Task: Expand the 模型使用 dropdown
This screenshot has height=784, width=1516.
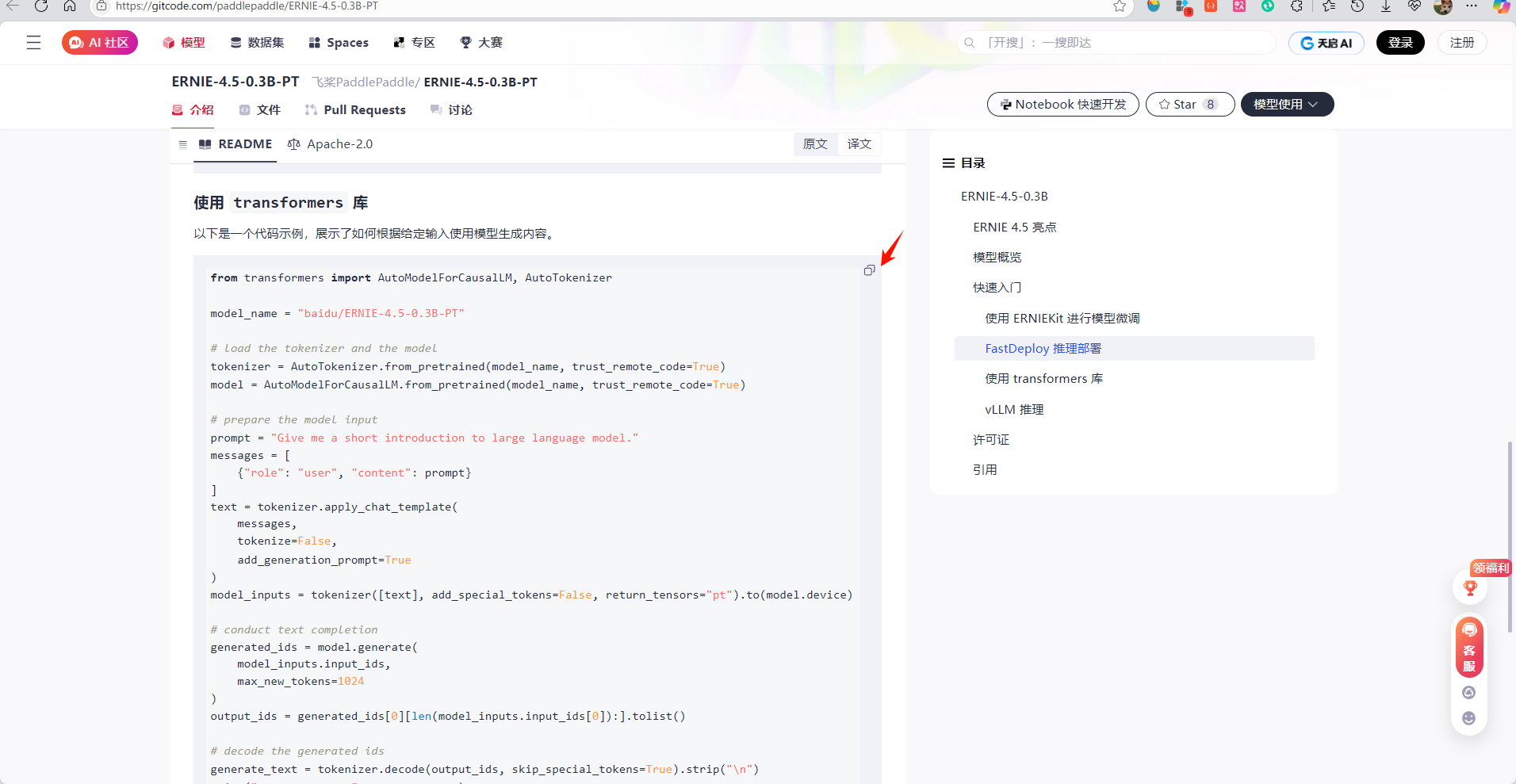Action: [1287, 105]
